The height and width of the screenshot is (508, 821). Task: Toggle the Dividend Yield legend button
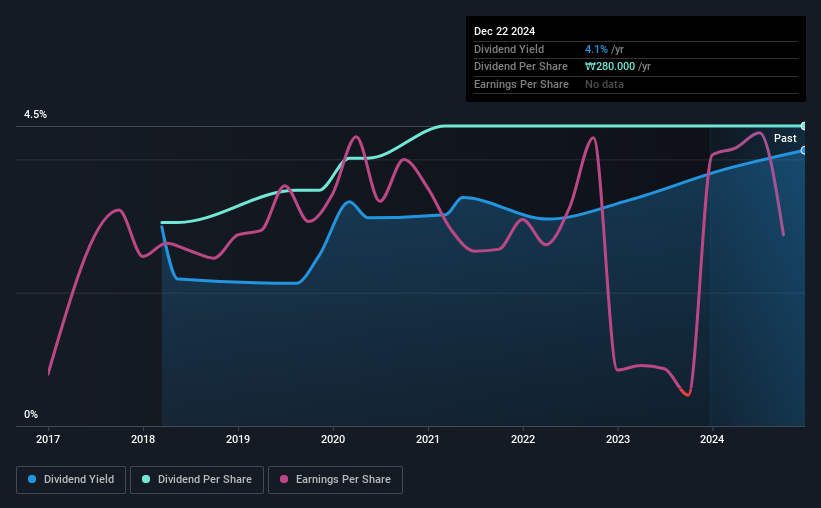click(x=71, y=480)
